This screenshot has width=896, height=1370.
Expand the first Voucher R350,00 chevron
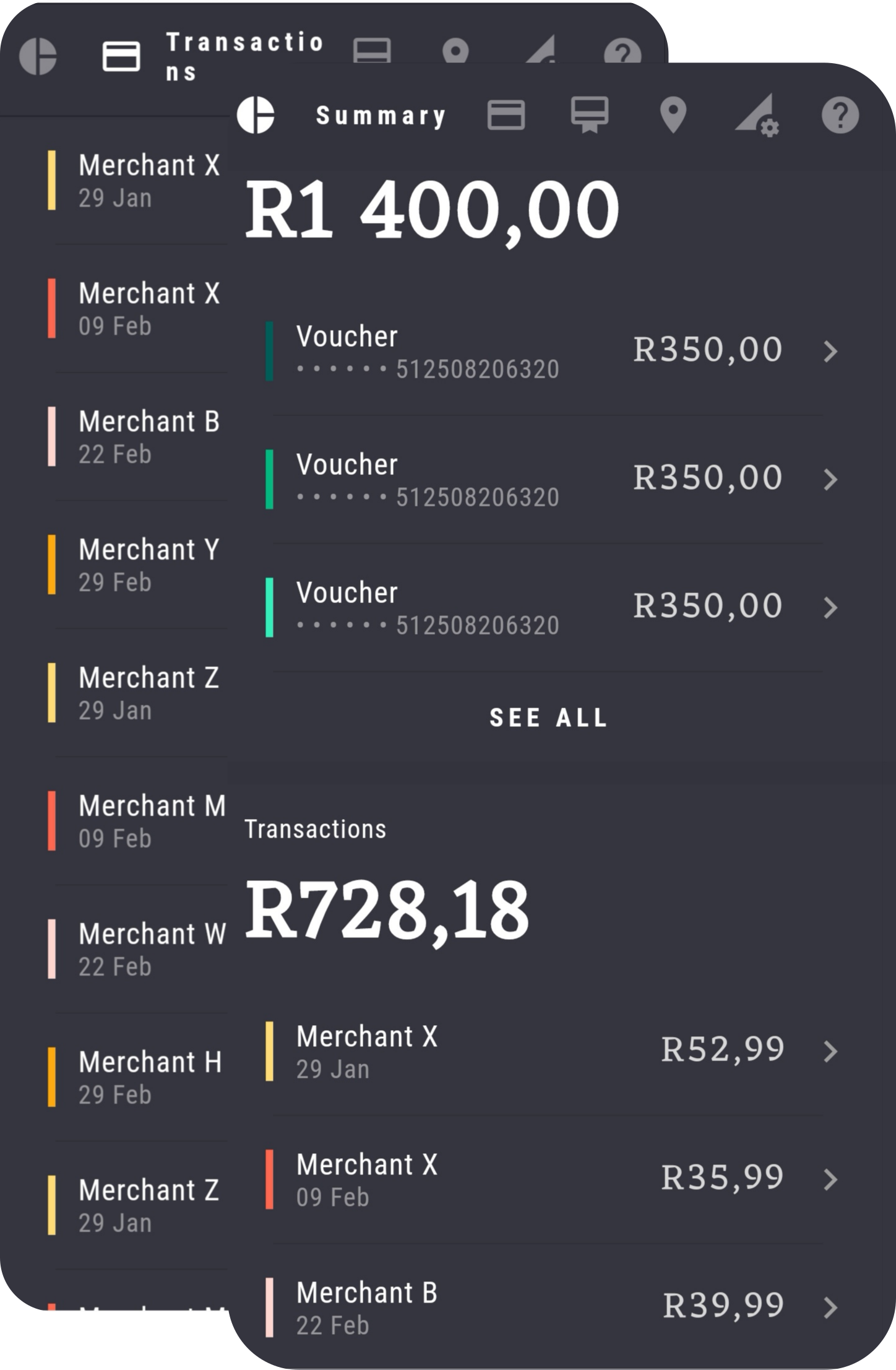tap(830, 351)
